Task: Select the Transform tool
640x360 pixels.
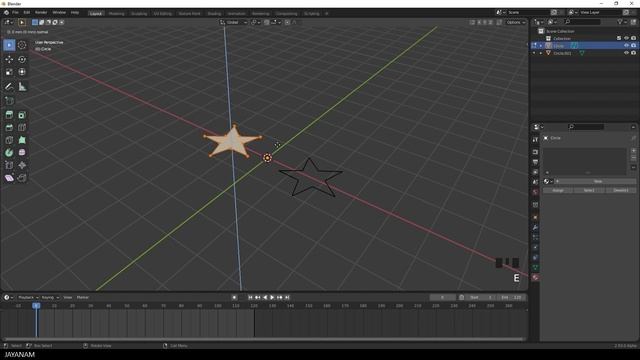Action: [x=22, y=72]
